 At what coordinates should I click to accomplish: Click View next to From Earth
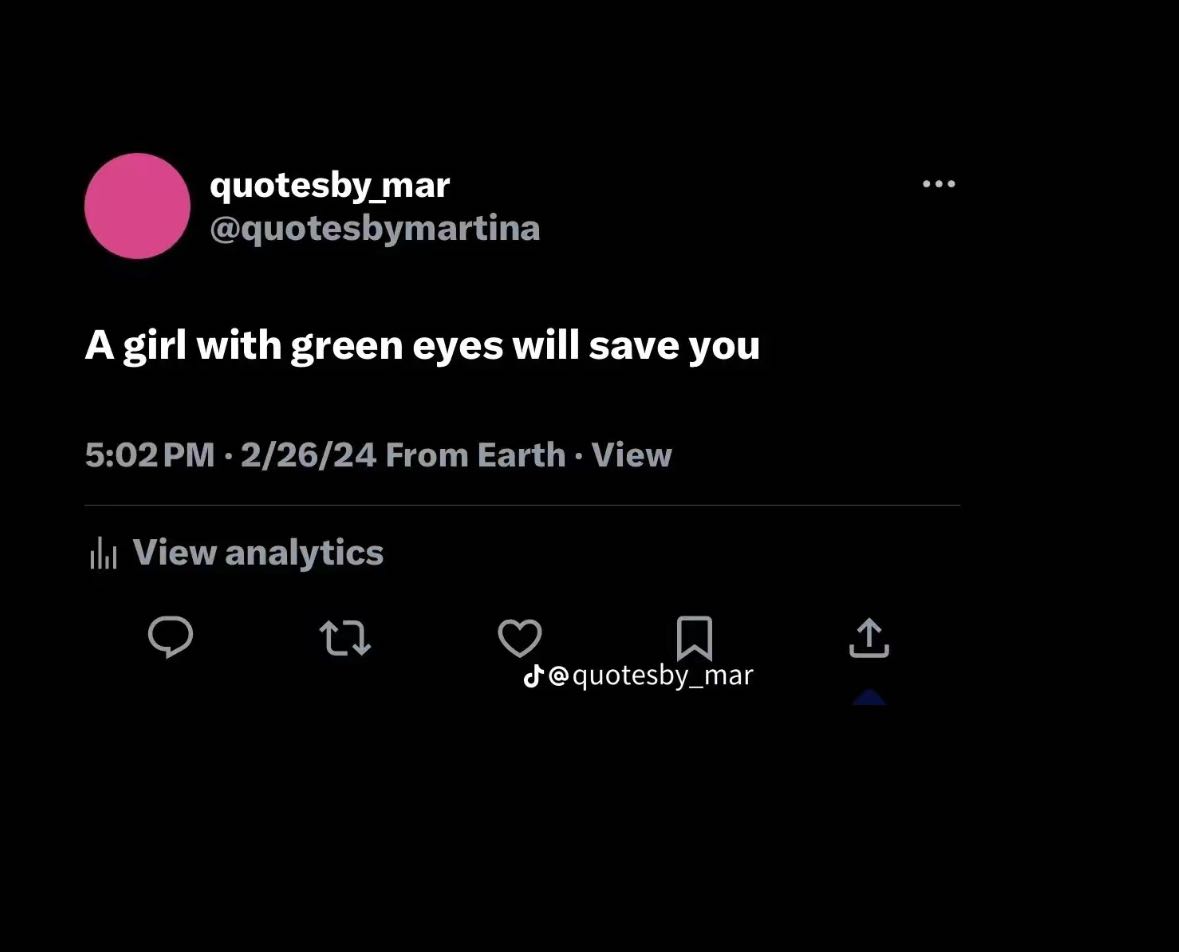[631, 455]
